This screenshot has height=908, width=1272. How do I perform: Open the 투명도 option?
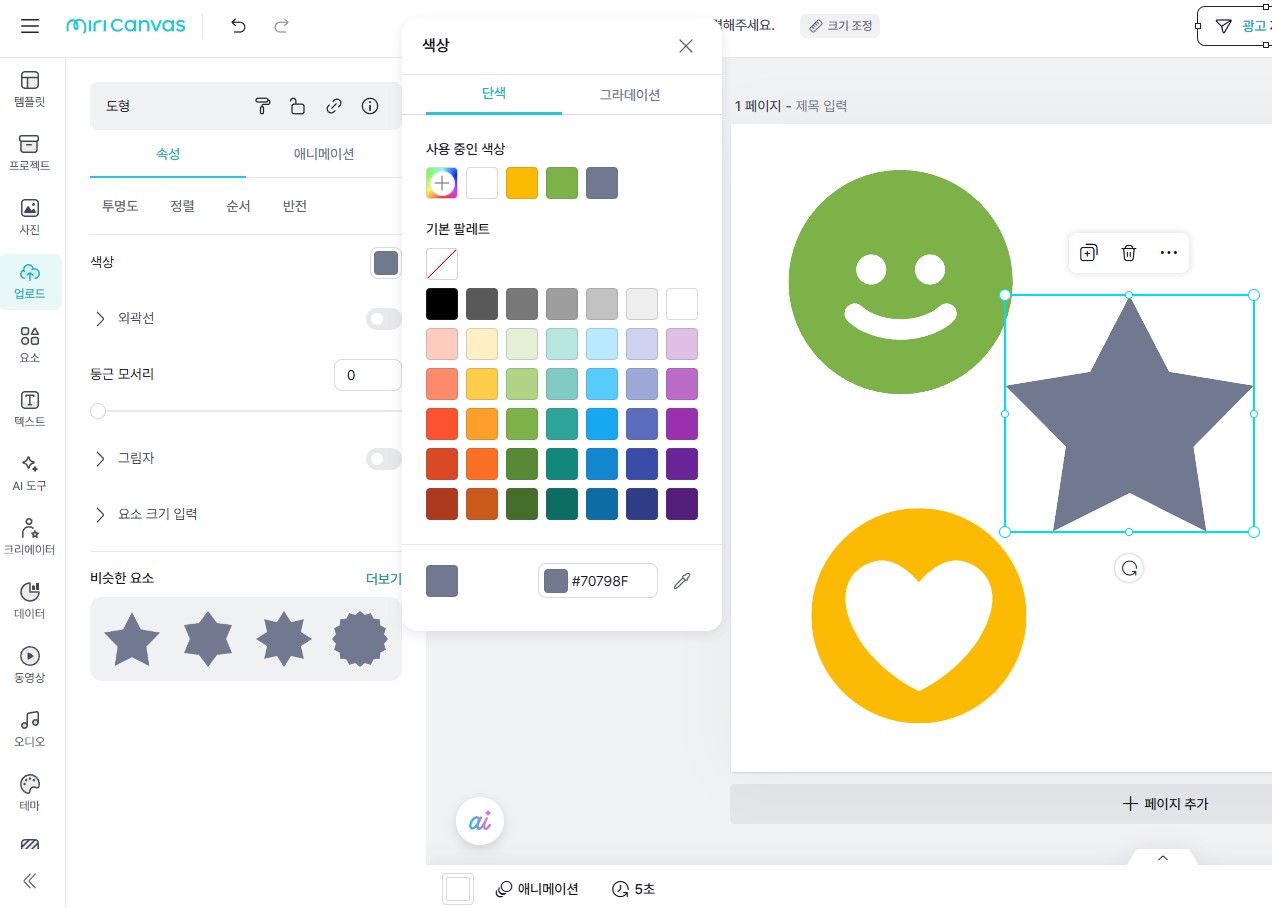point(120,206)
